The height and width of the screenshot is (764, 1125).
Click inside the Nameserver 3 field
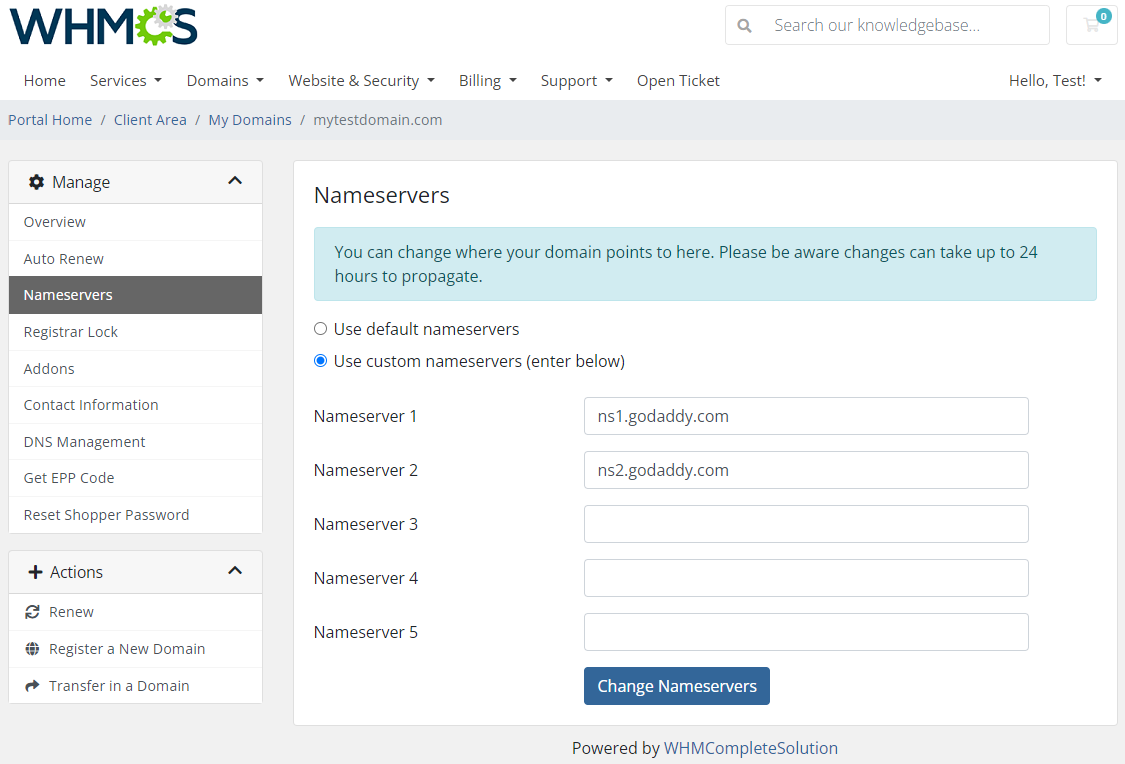coord(805,523)
